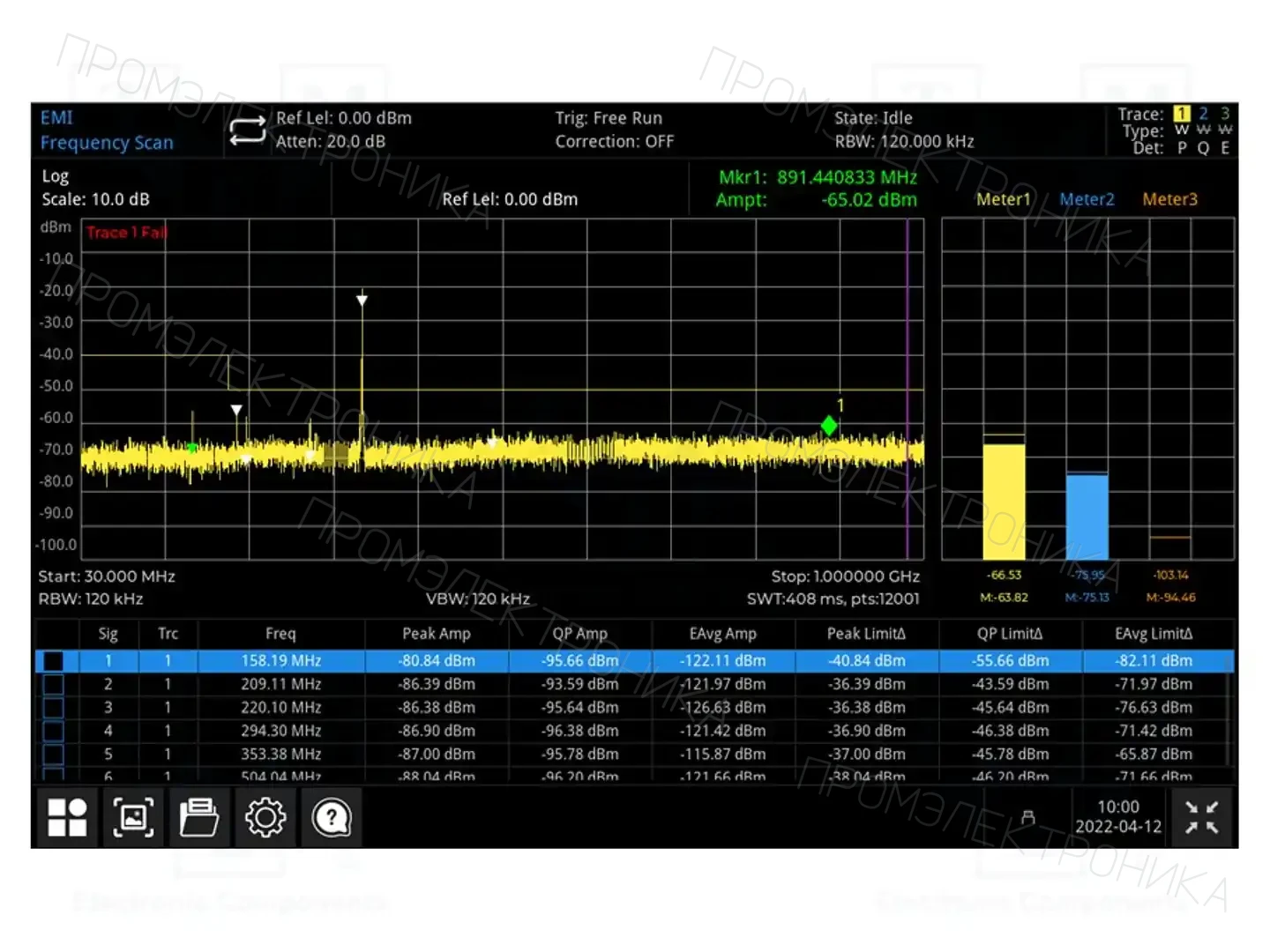Click the Scale: 10.0 dB label

pos(95,199)
